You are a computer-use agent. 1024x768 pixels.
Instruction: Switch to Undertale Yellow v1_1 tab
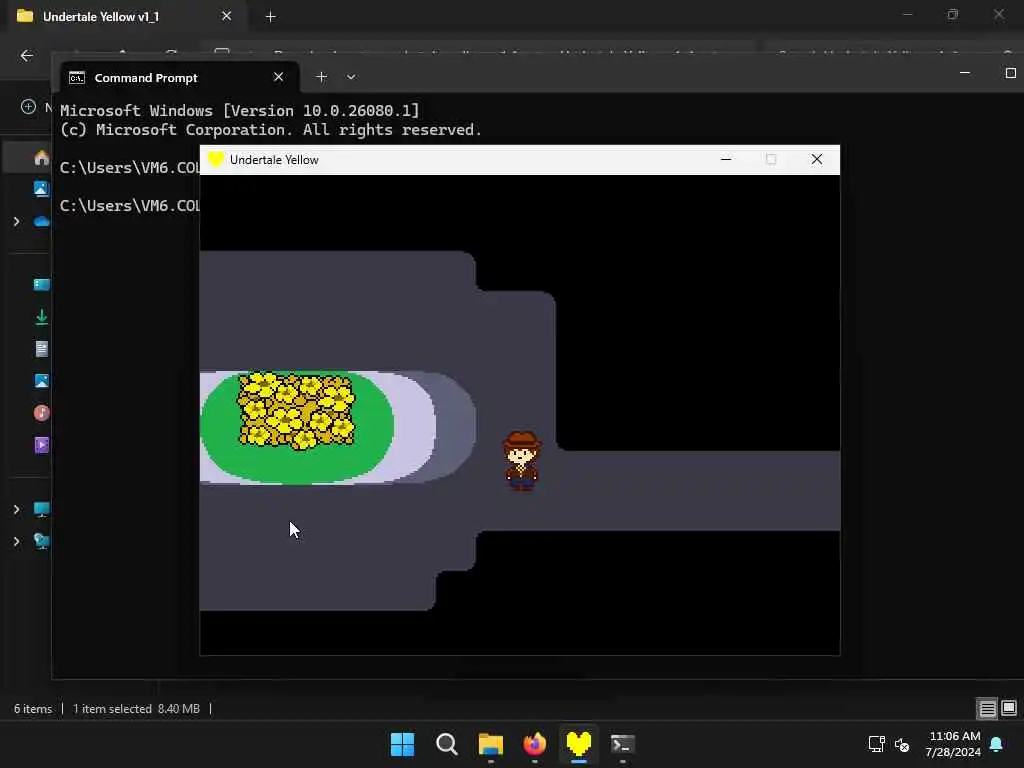click(101, 16)
